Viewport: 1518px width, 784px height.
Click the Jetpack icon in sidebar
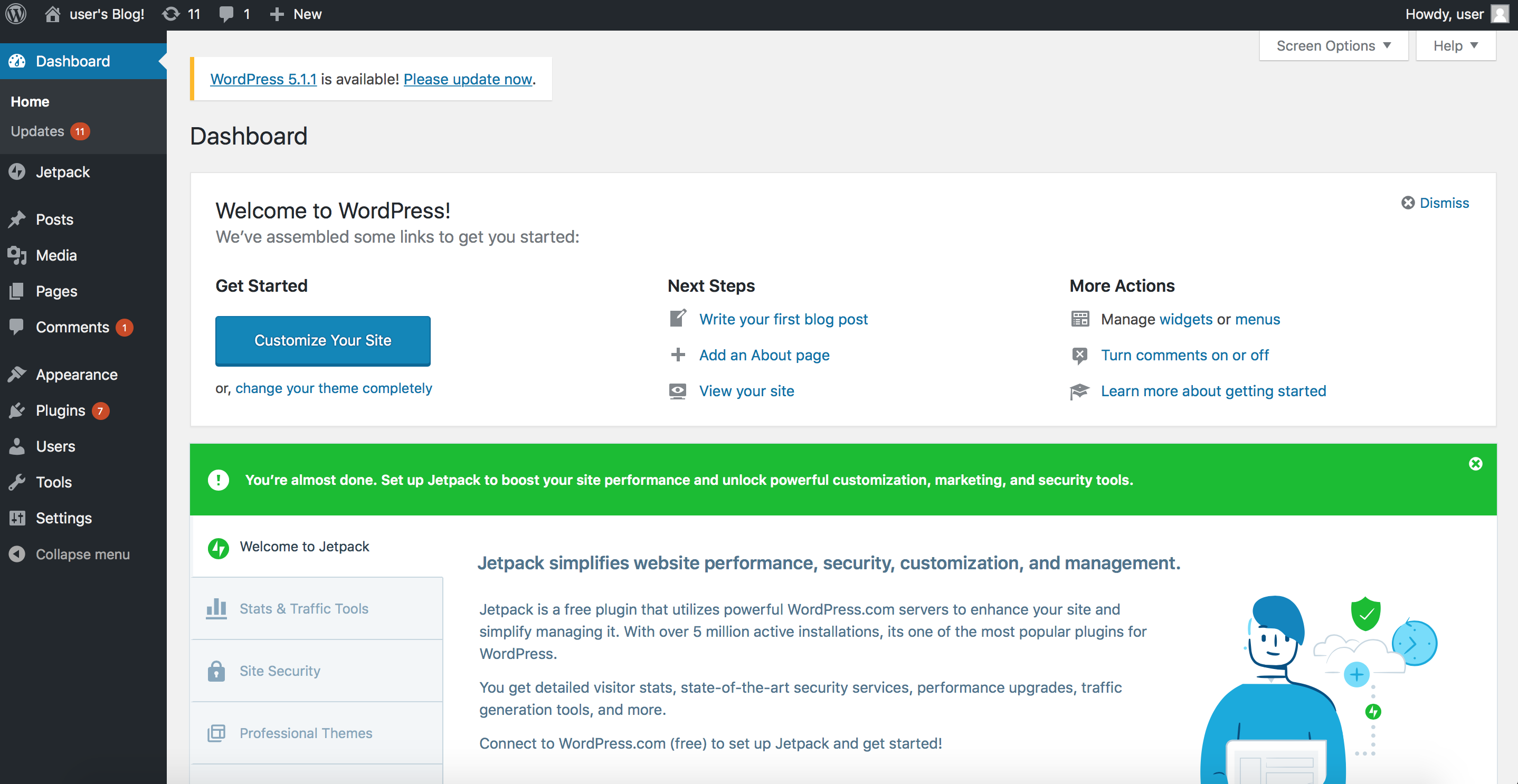coord(17,171)
